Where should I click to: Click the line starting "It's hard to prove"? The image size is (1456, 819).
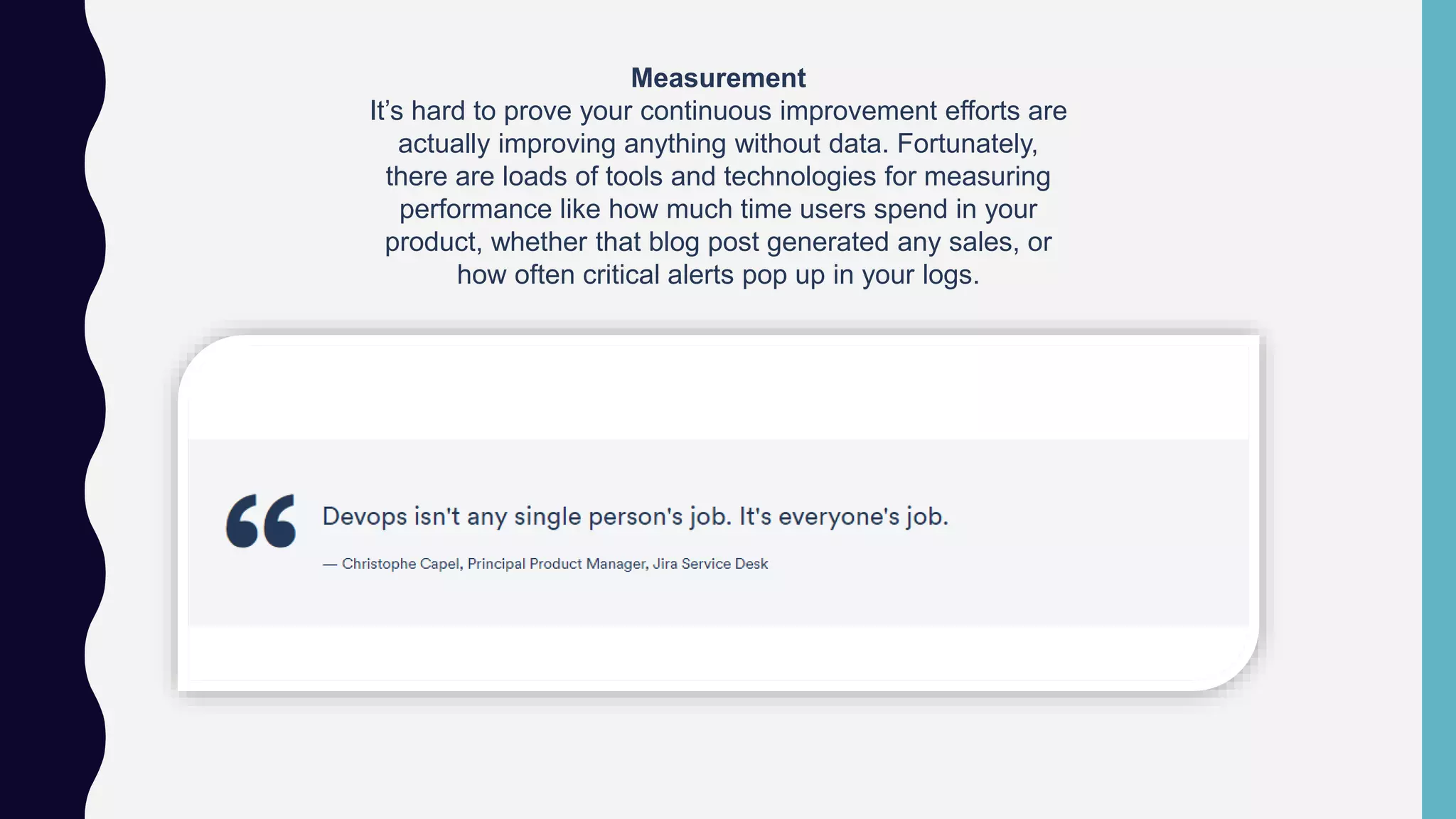pyautogui.click(x=718, y=111)
